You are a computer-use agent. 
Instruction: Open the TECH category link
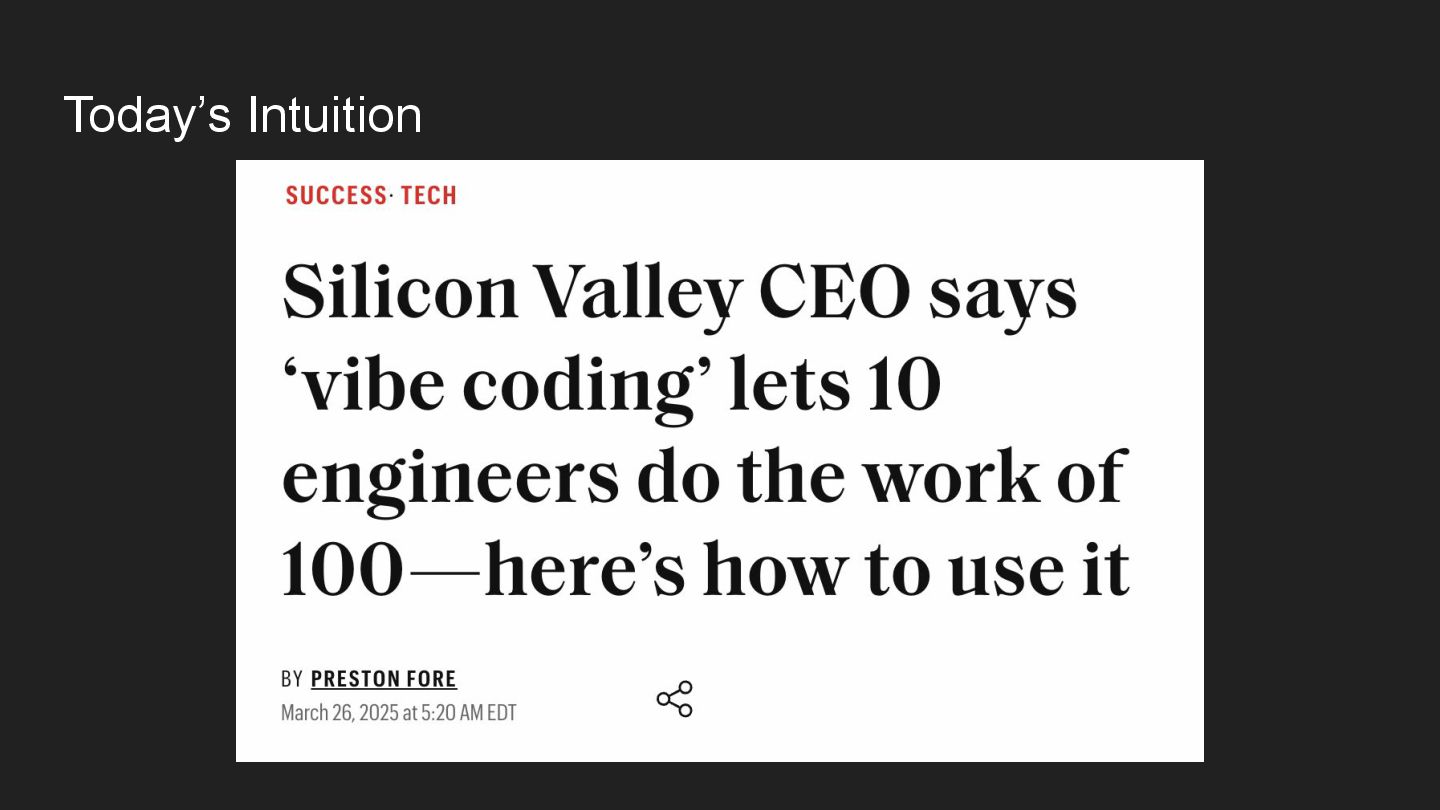[x=428, y=196]
